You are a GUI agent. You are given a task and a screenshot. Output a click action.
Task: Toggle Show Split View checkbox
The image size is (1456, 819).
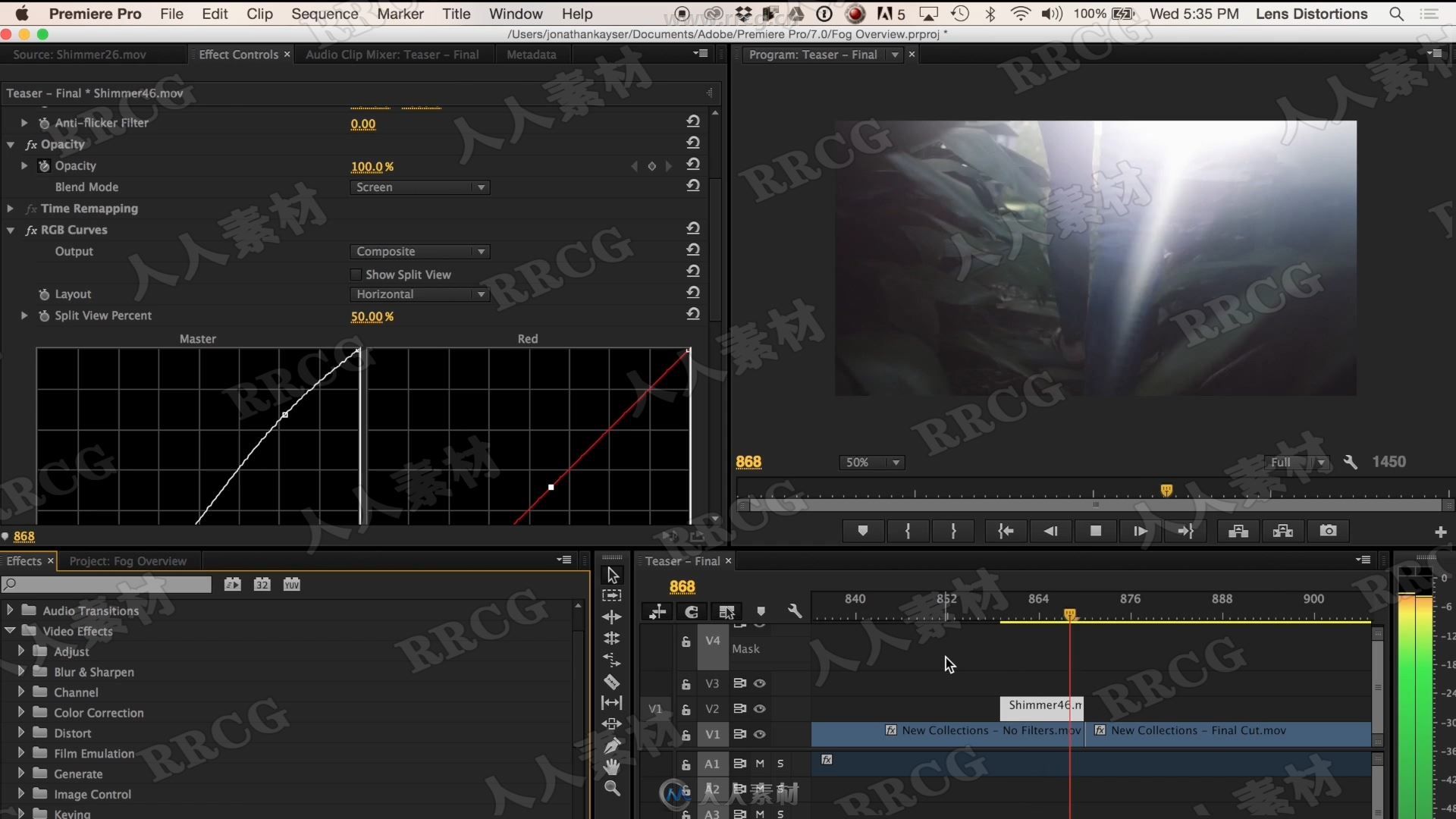click(x=356, y=273)
